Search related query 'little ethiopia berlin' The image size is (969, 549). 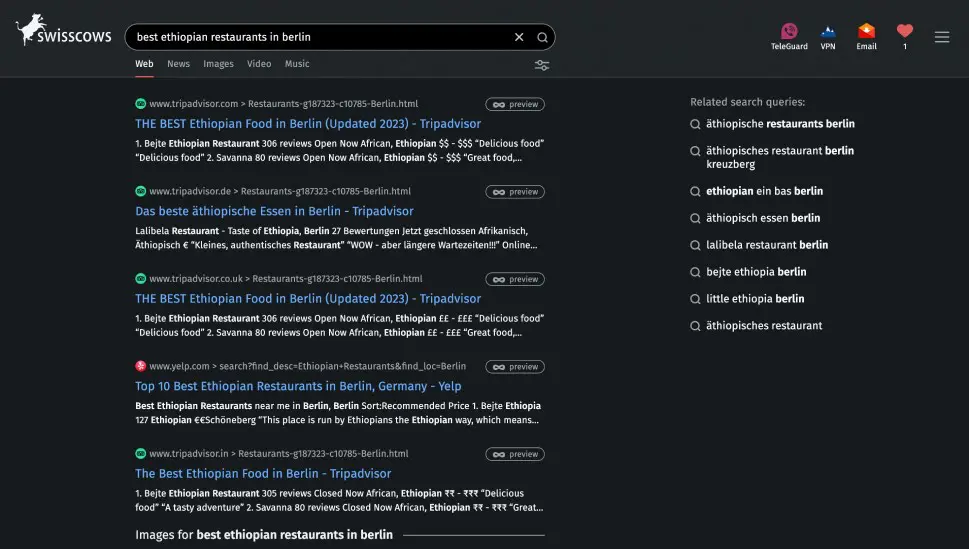(x=755, y=299)
